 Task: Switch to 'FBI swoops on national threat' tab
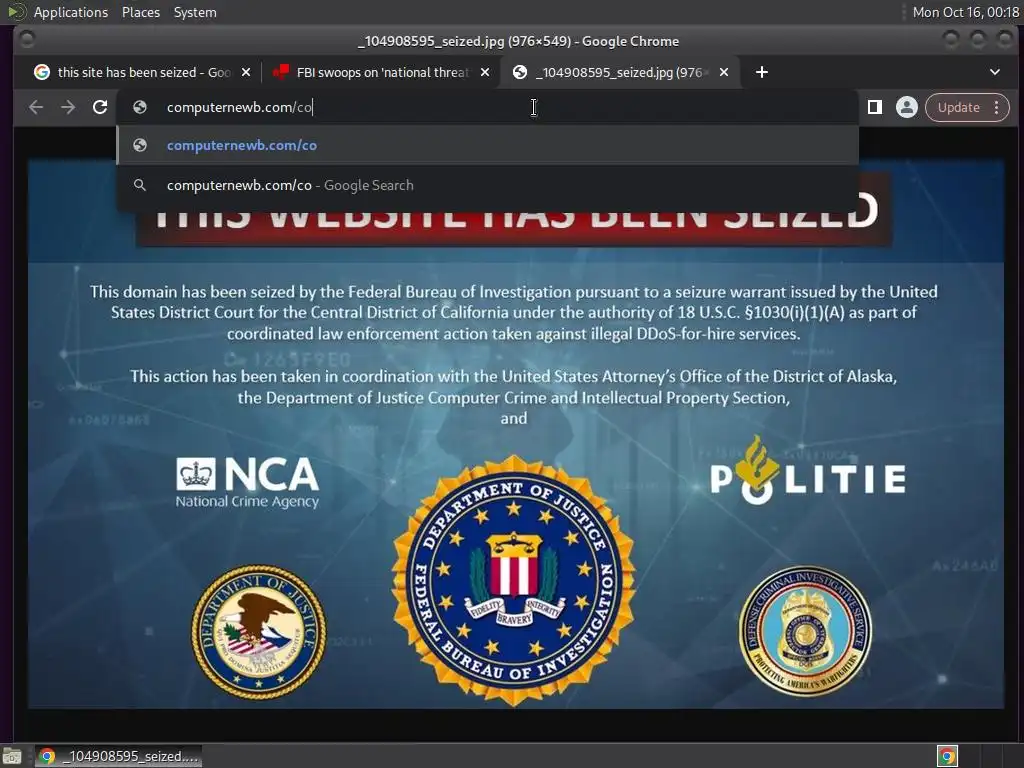pos(382,72)
